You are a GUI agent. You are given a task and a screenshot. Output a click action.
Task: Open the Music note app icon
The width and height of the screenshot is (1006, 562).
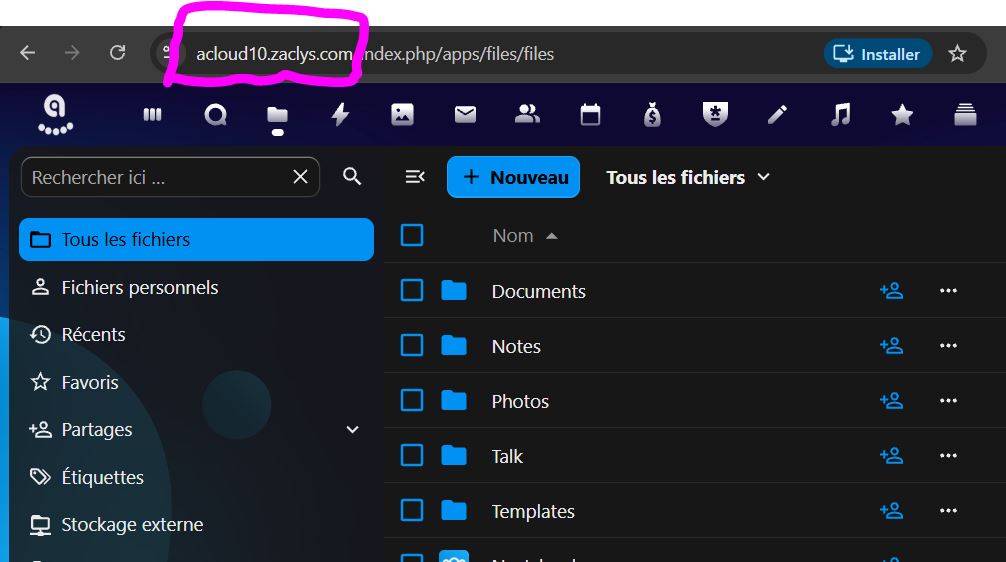click(840, 115)
